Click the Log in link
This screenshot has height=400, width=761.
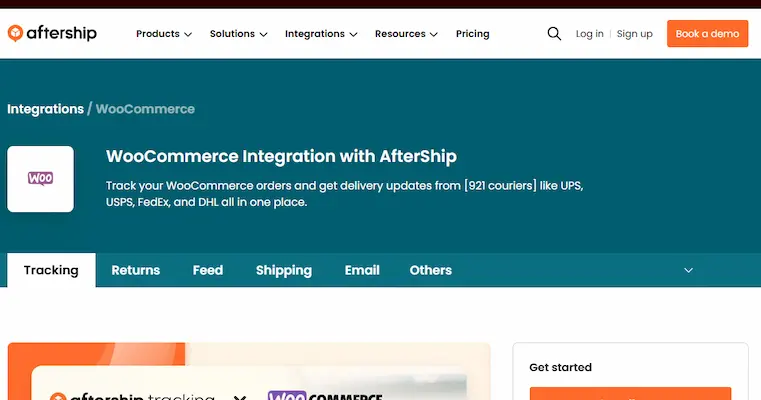tap(589, 34)
